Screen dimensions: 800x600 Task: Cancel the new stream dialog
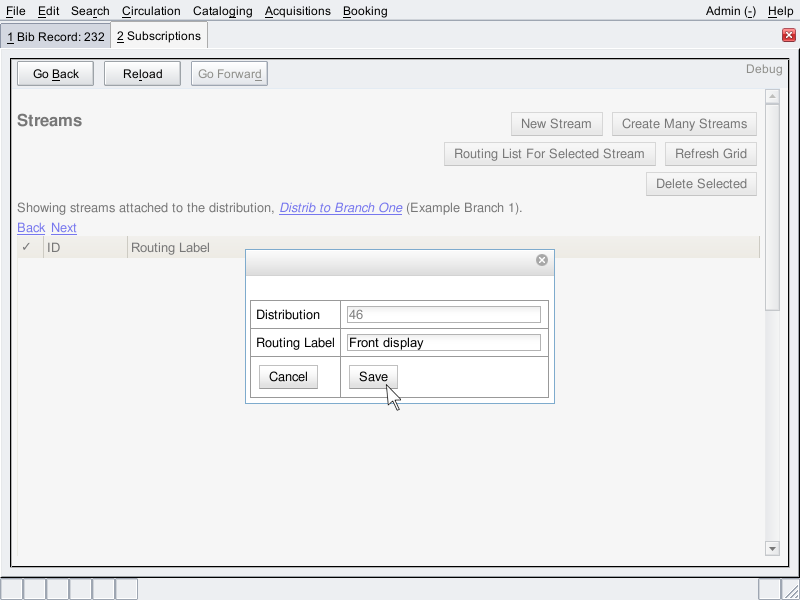coord(288,377)
